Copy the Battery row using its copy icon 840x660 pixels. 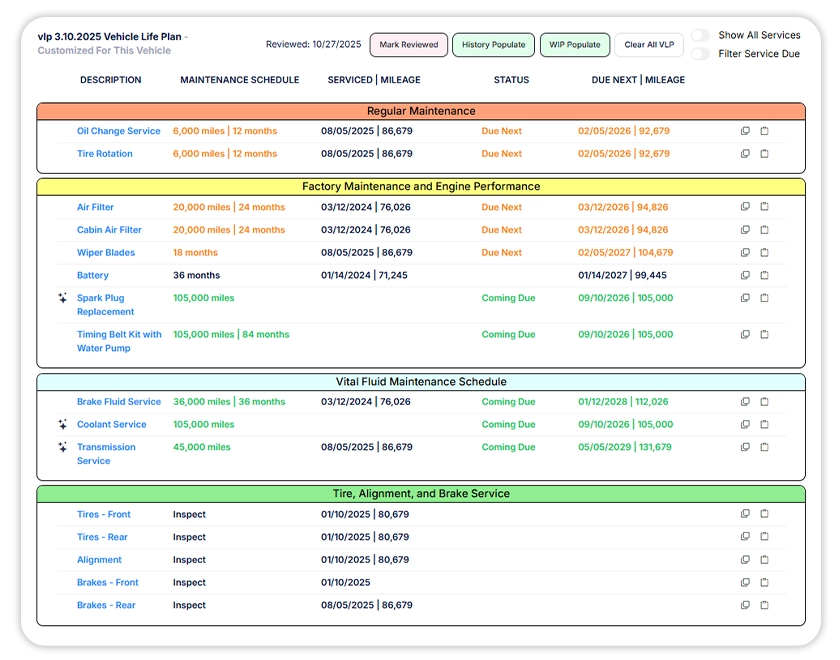tap(745, 275)
